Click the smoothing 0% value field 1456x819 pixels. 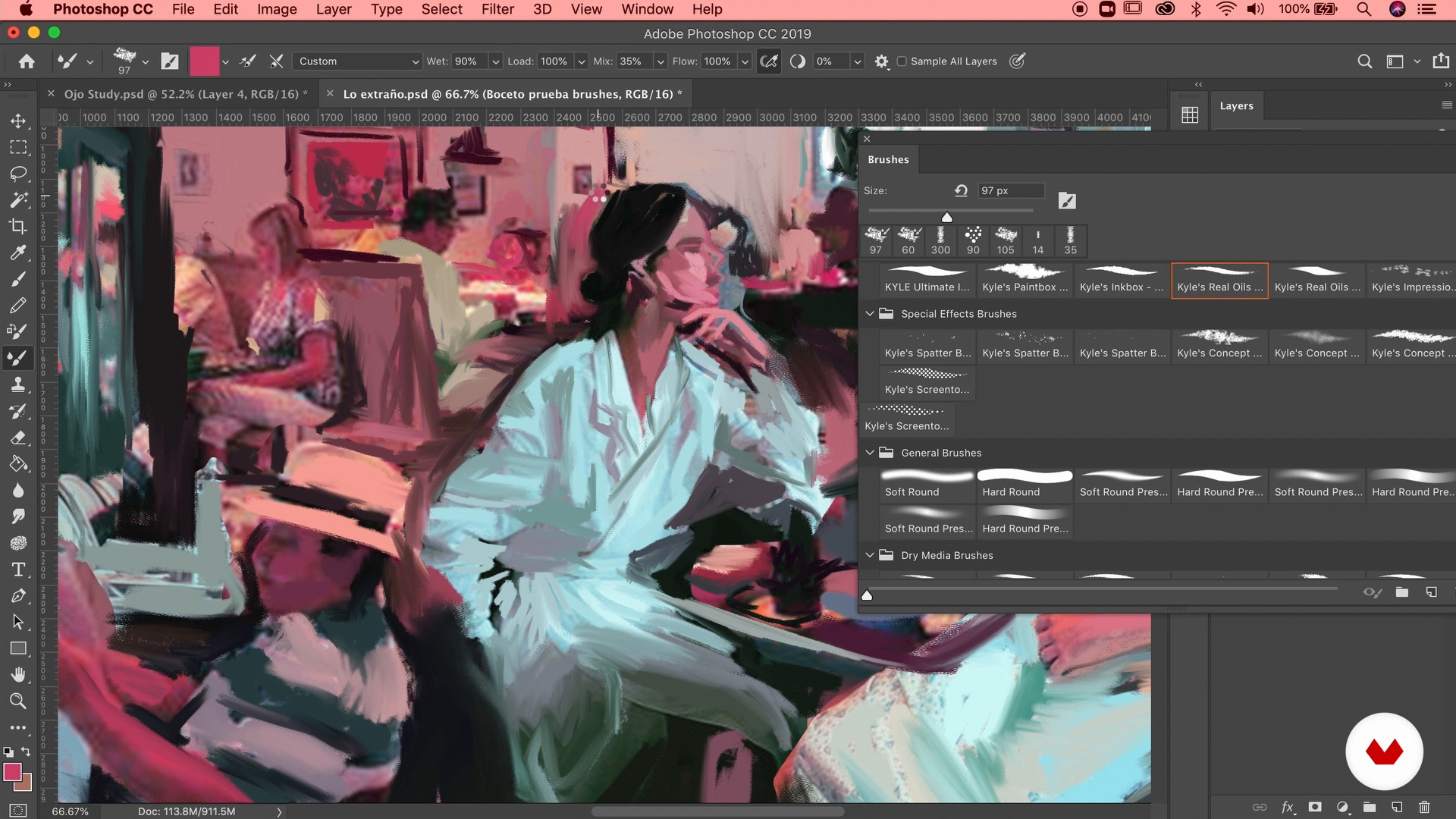(831, 61)
